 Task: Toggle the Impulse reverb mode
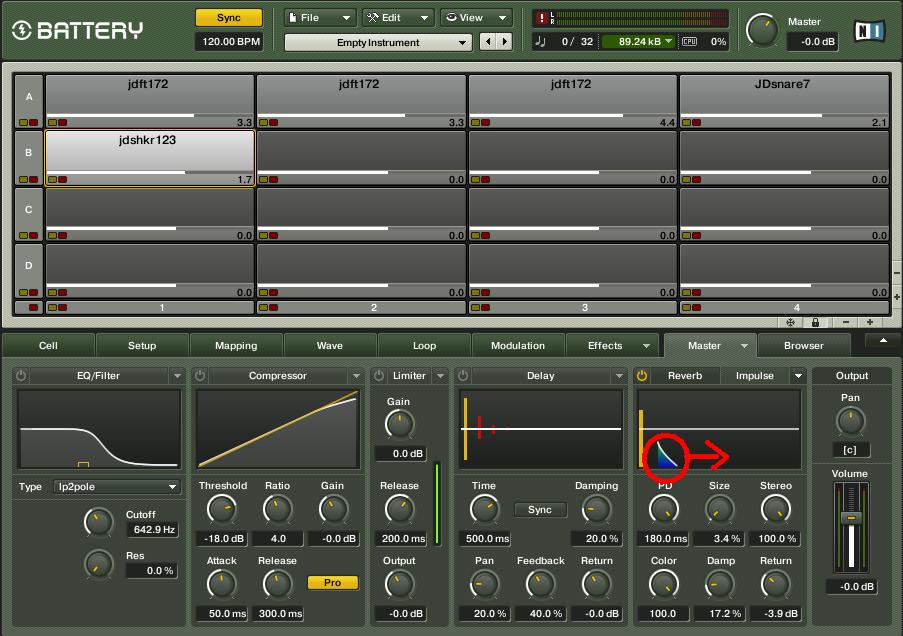(754, 376)
